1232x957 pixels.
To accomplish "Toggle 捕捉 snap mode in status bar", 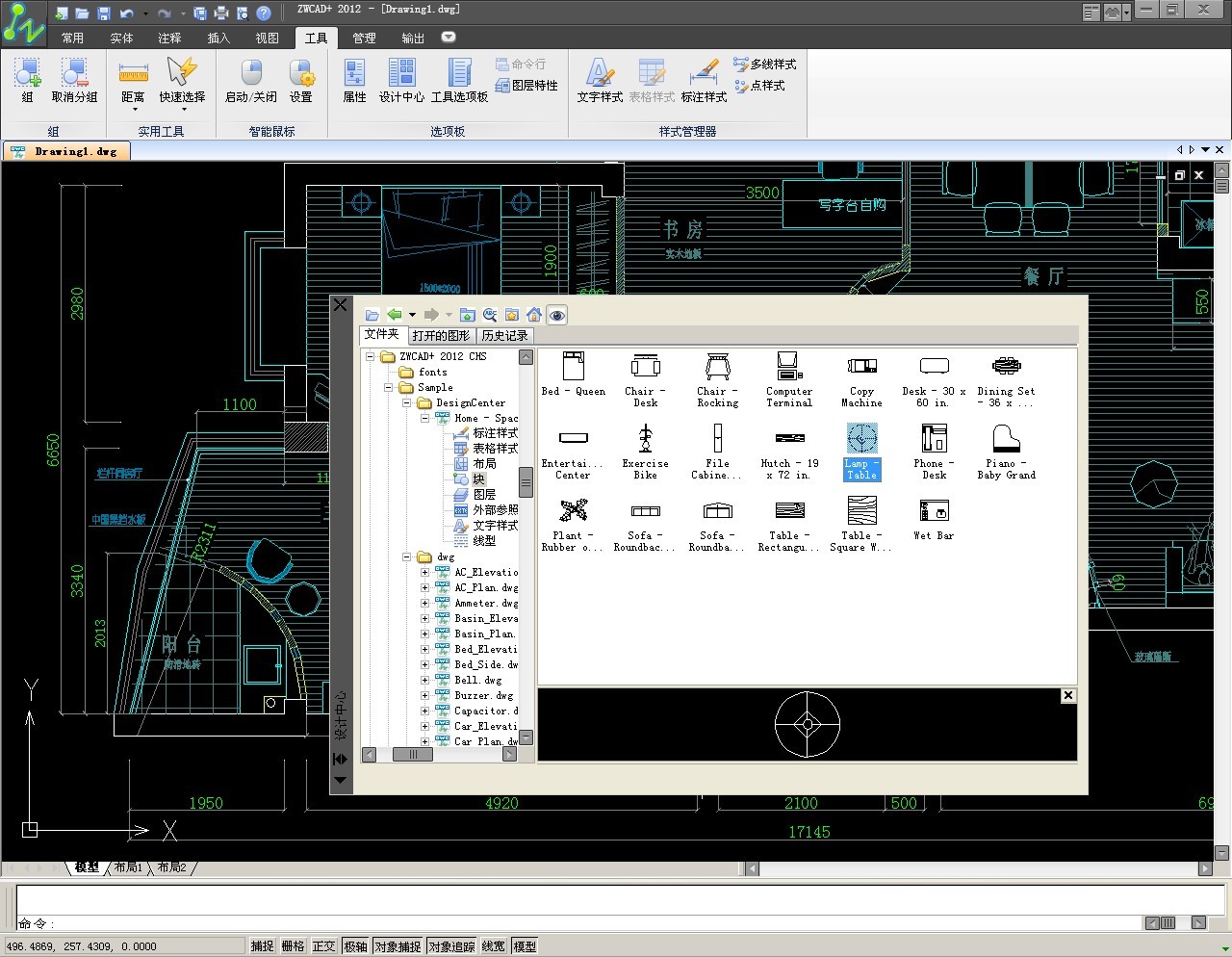I will tap(262, 946).
